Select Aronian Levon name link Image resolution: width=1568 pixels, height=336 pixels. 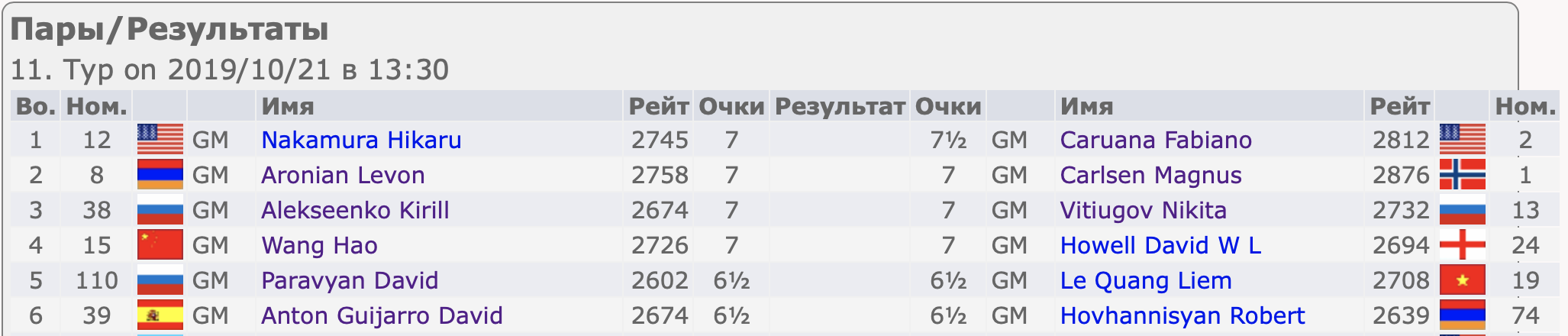[x=343, y=175]
